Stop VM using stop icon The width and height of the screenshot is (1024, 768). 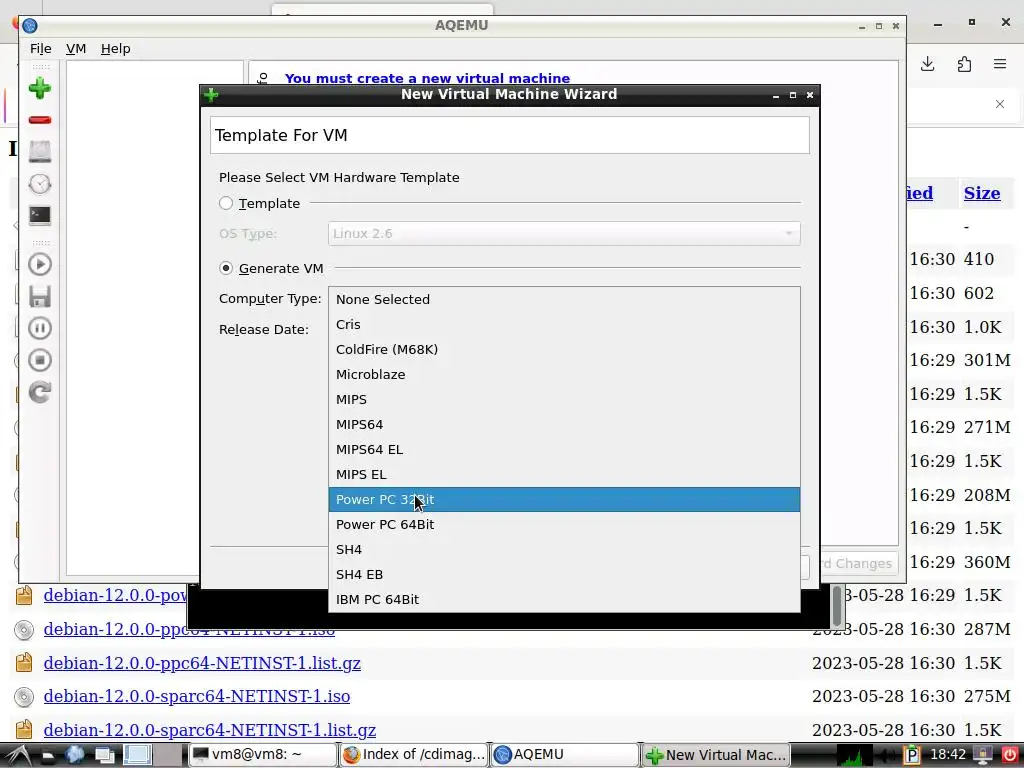point(40,360)
